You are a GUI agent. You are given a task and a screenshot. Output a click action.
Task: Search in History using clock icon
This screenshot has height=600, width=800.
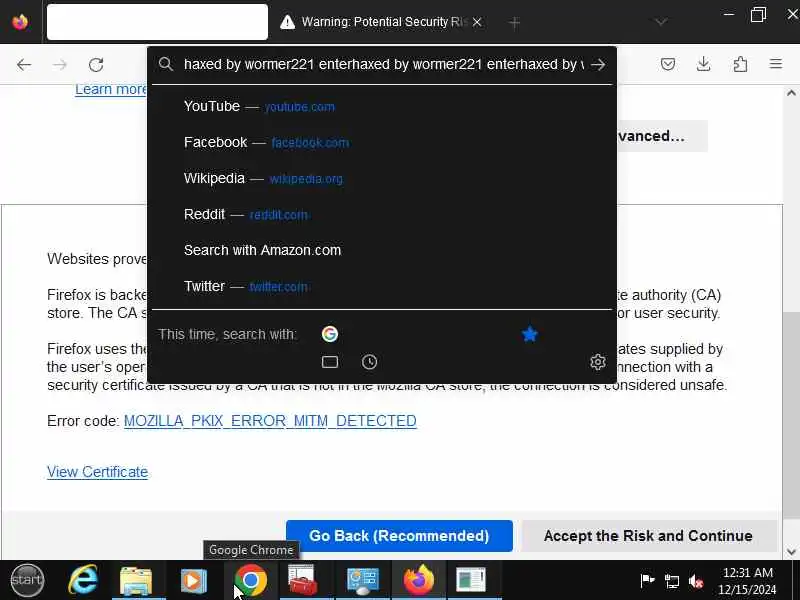[369, 362]
